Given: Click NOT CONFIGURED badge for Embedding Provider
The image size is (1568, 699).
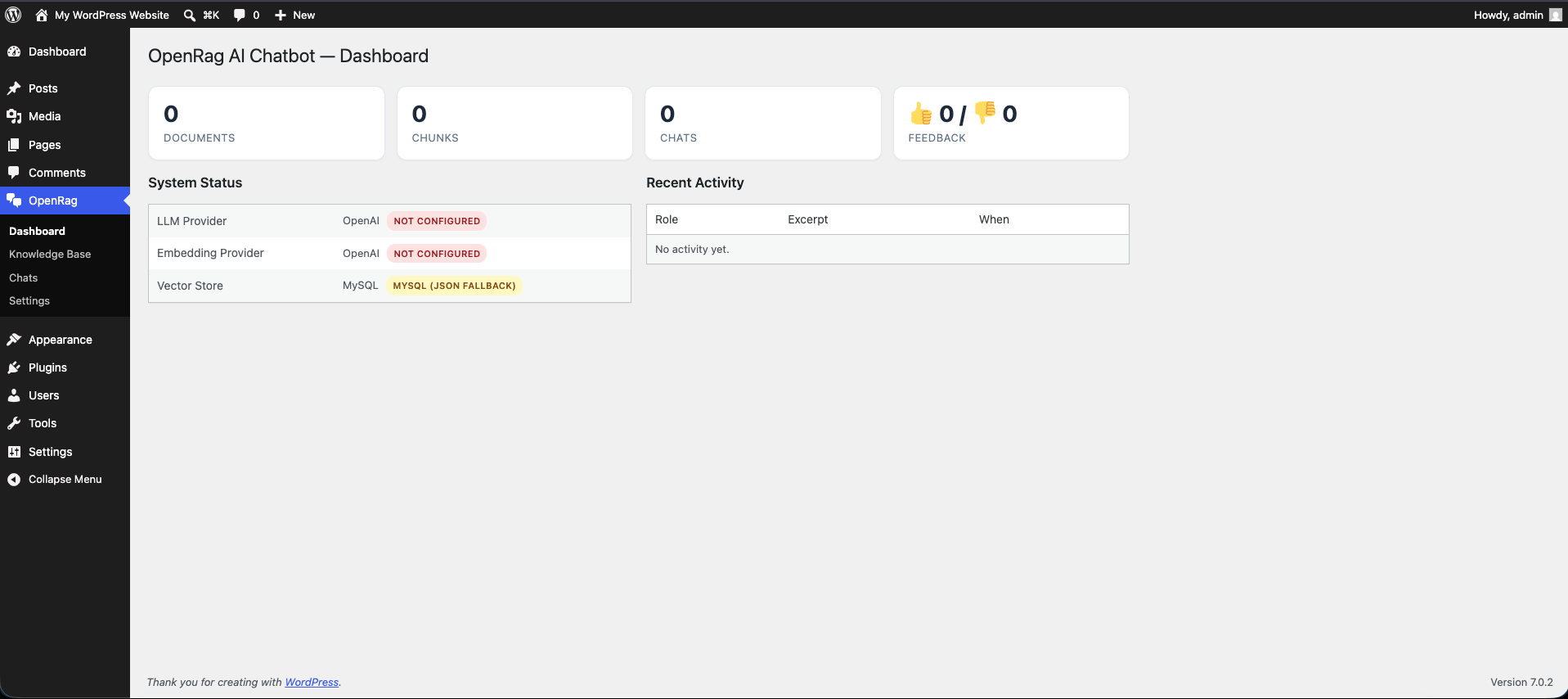Looking at the screenshot, I should (x=437, y=254).
